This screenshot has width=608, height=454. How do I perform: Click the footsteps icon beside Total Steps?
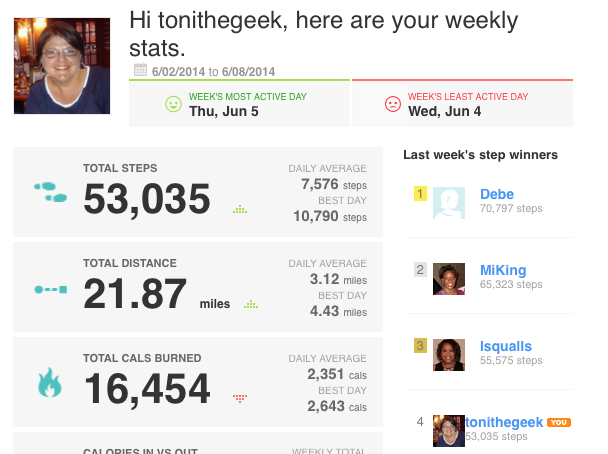pyautogui.click(x=50, y=192)
